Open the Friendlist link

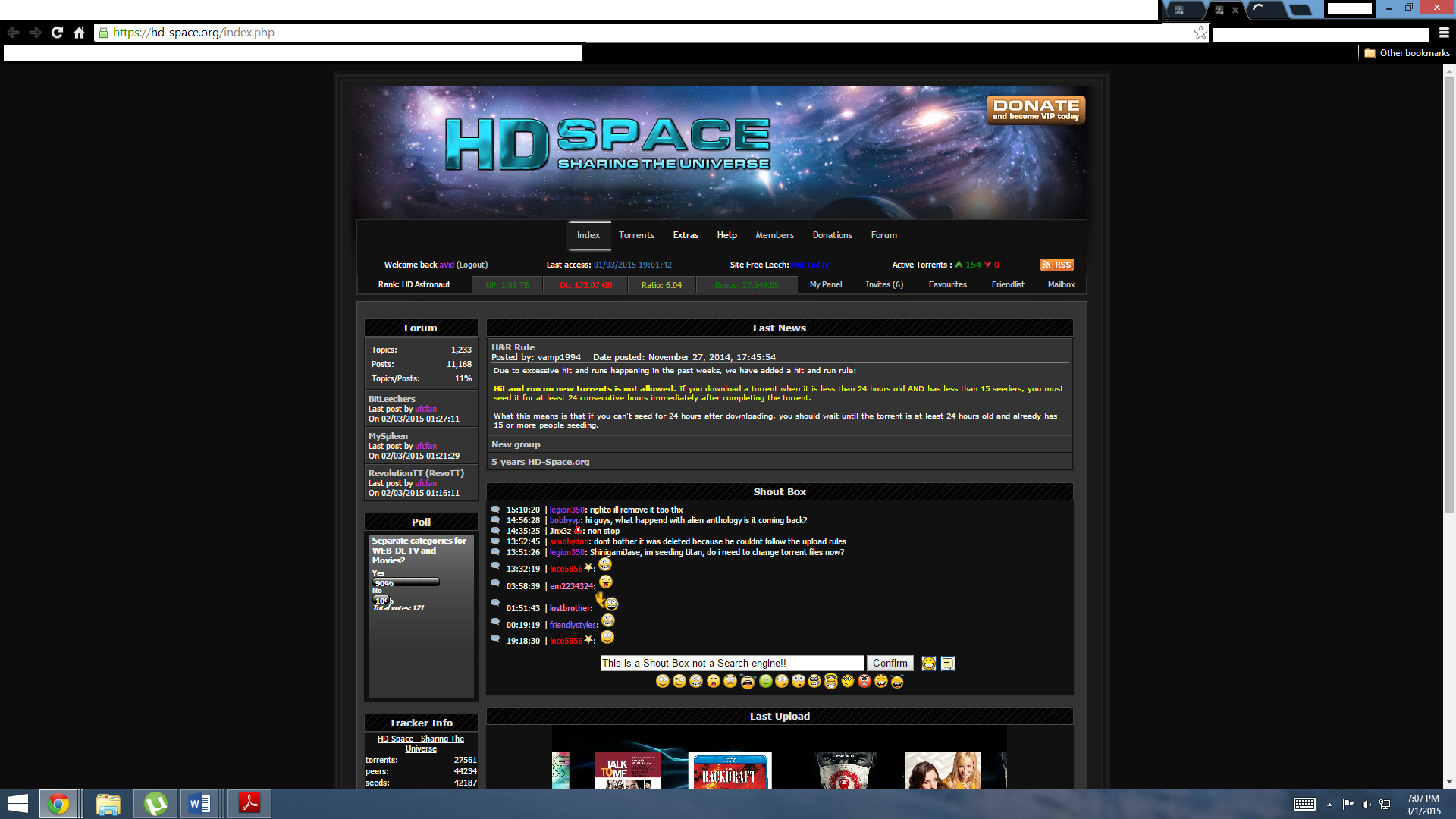tap(1008, 284)
